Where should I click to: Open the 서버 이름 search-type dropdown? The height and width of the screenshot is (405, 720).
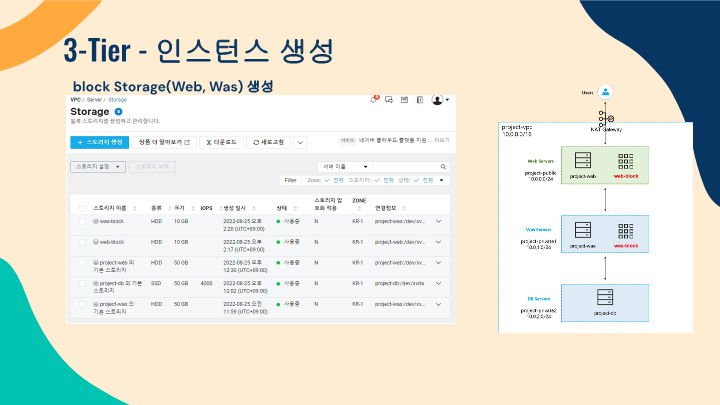pyautogui.click(x=345, y=167)
